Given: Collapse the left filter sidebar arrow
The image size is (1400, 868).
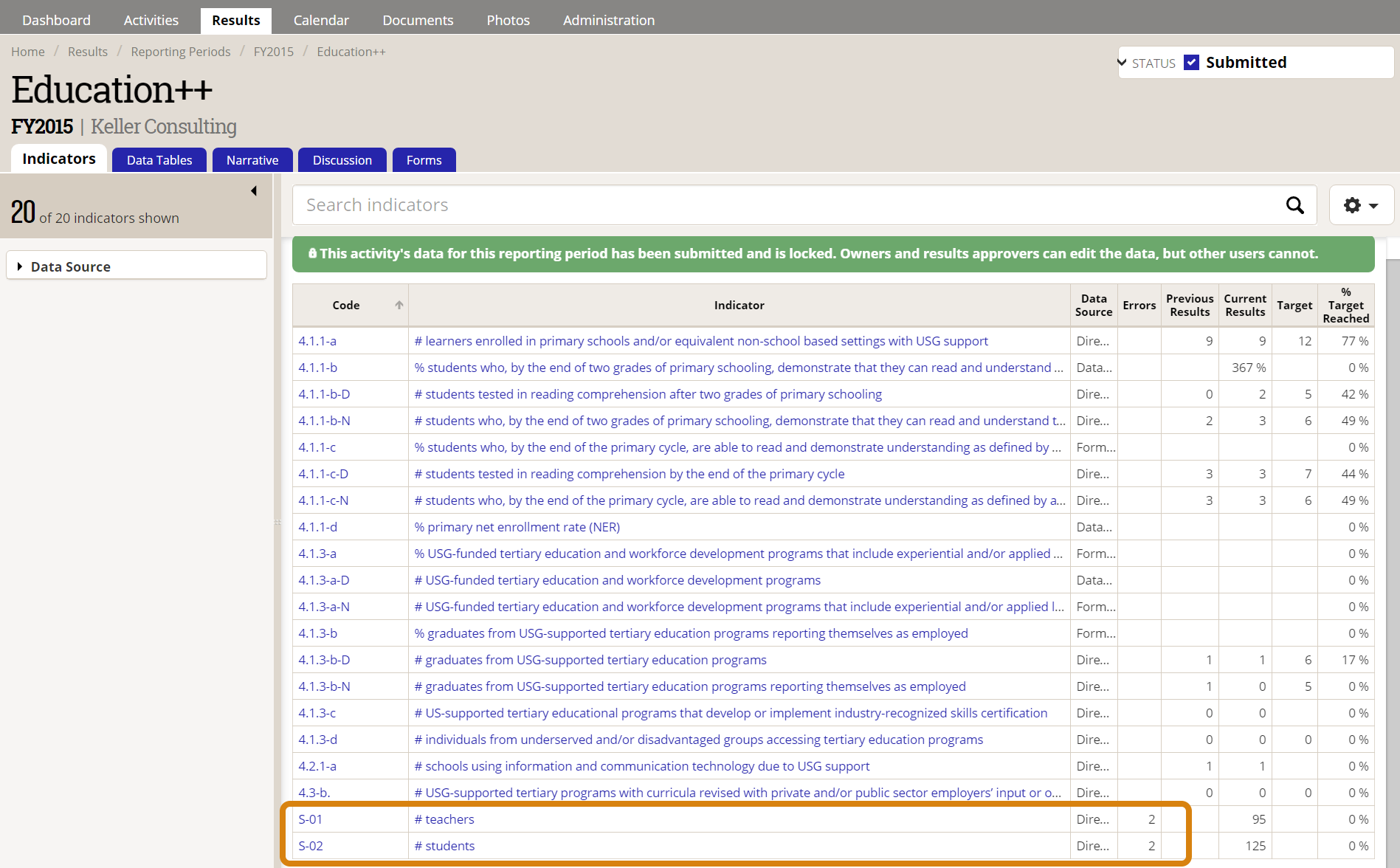Looking at the screenshot, I should 254,191.
